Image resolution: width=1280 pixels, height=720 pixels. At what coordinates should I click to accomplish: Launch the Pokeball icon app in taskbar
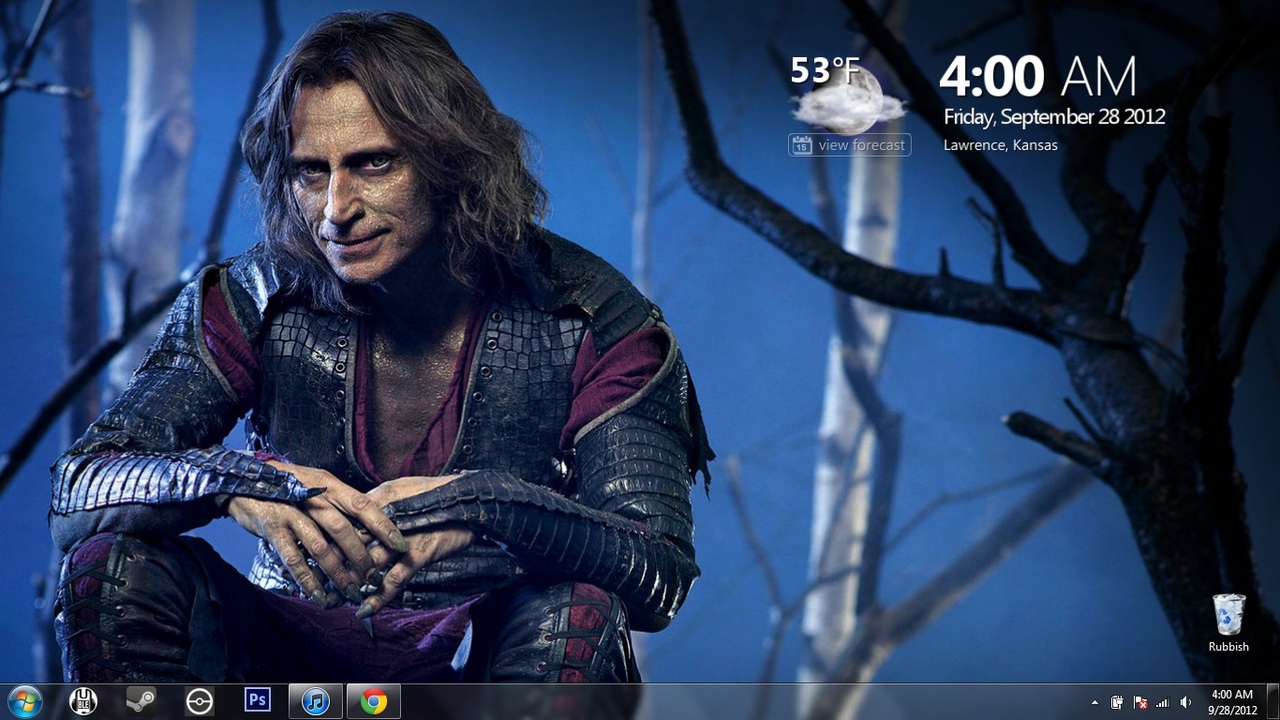pyautogui.click(x=199, y=702)
